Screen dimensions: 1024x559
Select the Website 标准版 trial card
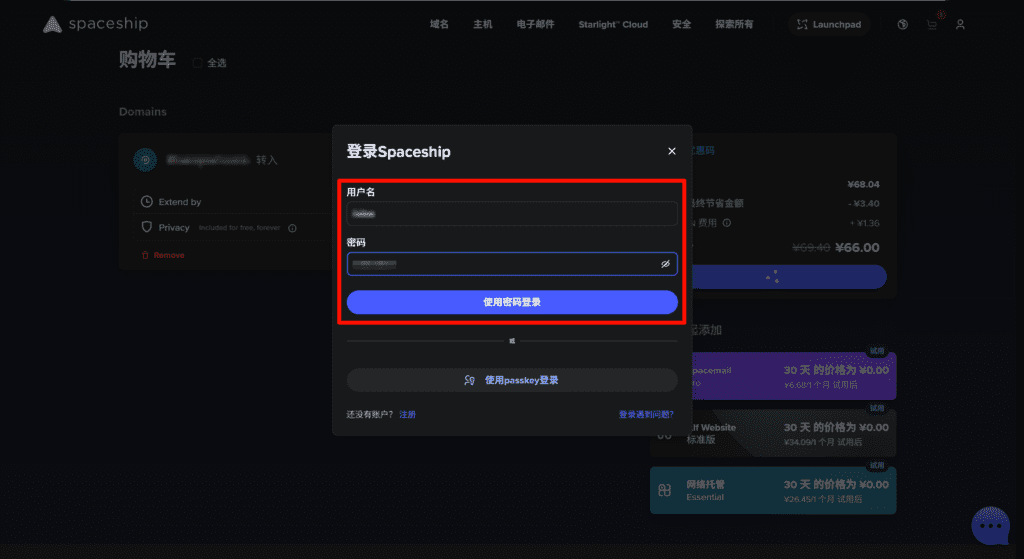(x=773, y=433)
